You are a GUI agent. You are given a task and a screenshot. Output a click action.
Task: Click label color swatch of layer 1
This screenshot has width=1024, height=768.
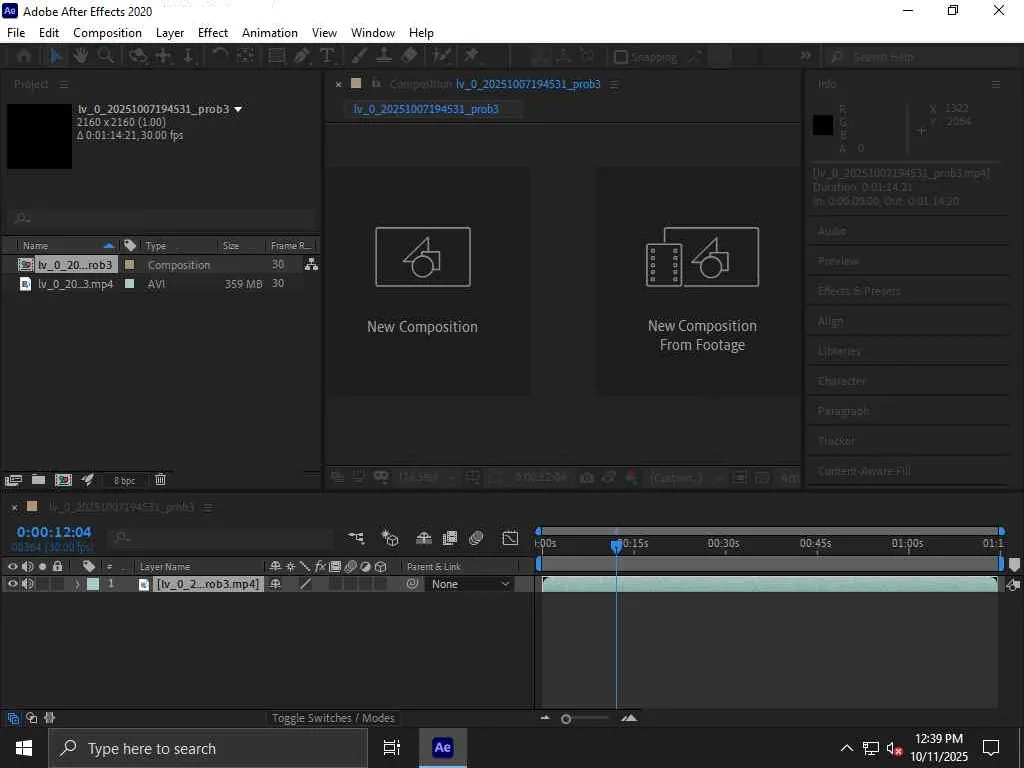pos(93,584)
